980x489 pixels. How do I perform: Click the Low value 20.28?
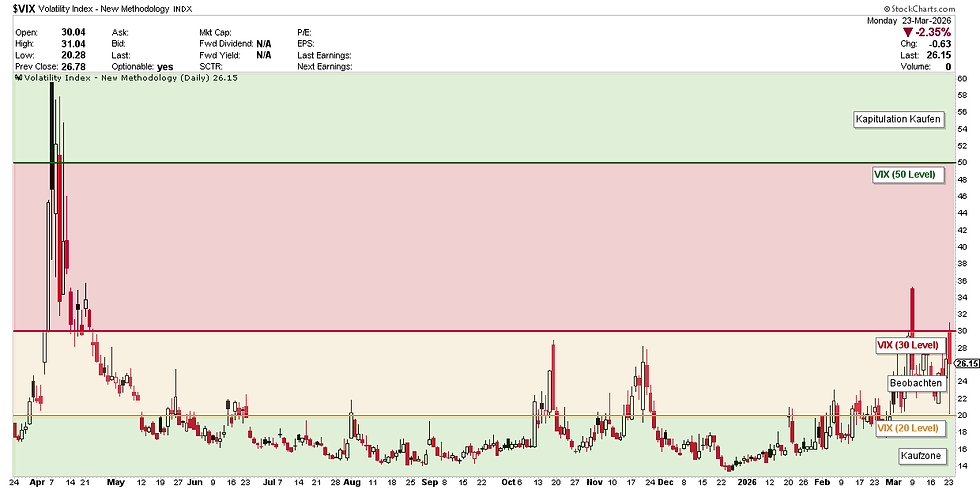[73, 55]
